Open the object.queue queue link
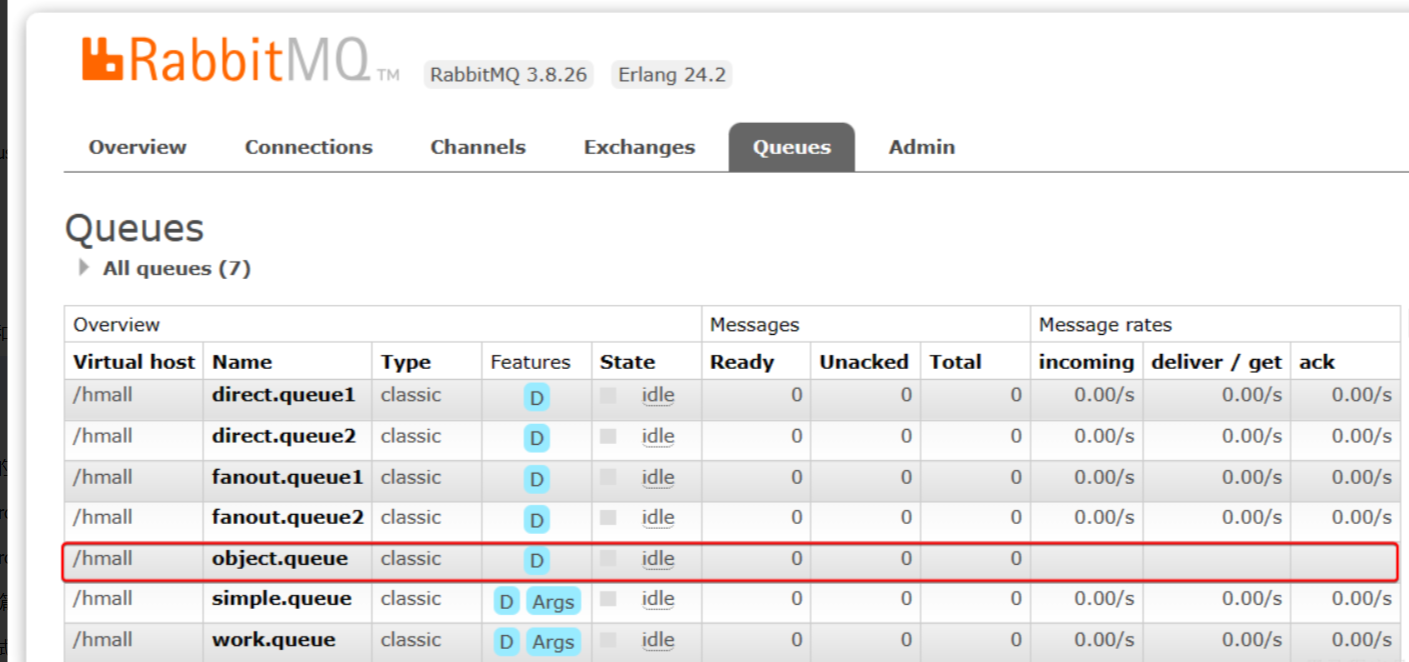The height and width of the screenshot is (662, 1409). pyautogui.click(x=280, y=558)
